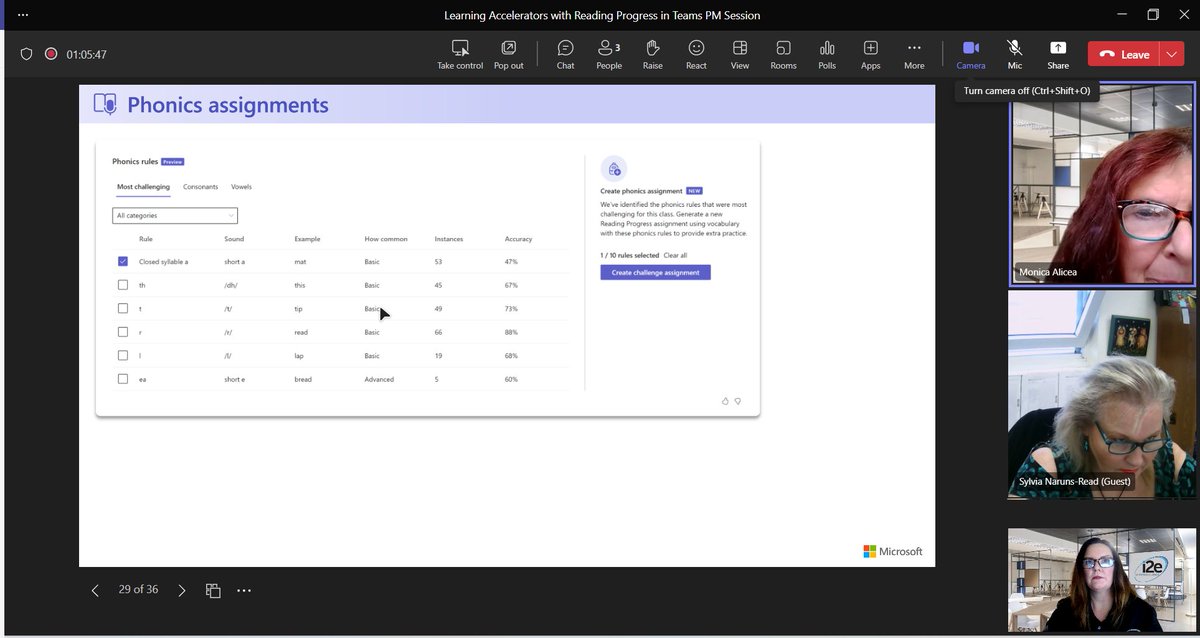The width and height of the screenshot is (1200, 638).
Task: Go to previous slide
Action: (x=95, y=590)
